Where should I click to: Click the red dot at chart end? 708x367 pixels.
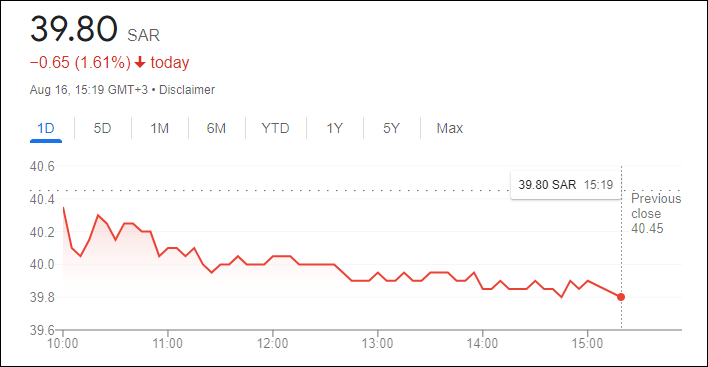point(621,297)
